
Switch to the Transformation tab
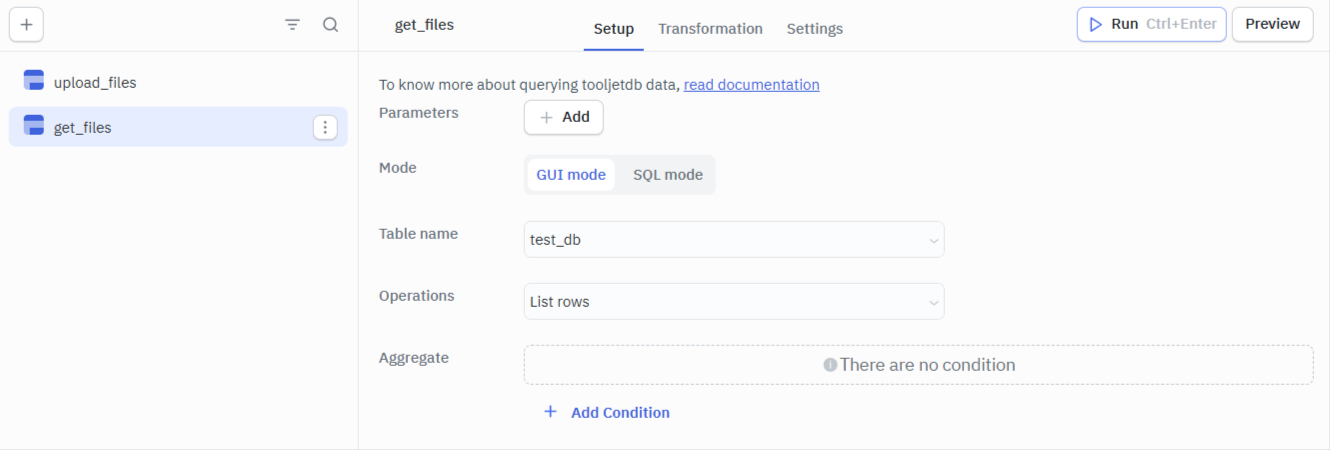710,29
